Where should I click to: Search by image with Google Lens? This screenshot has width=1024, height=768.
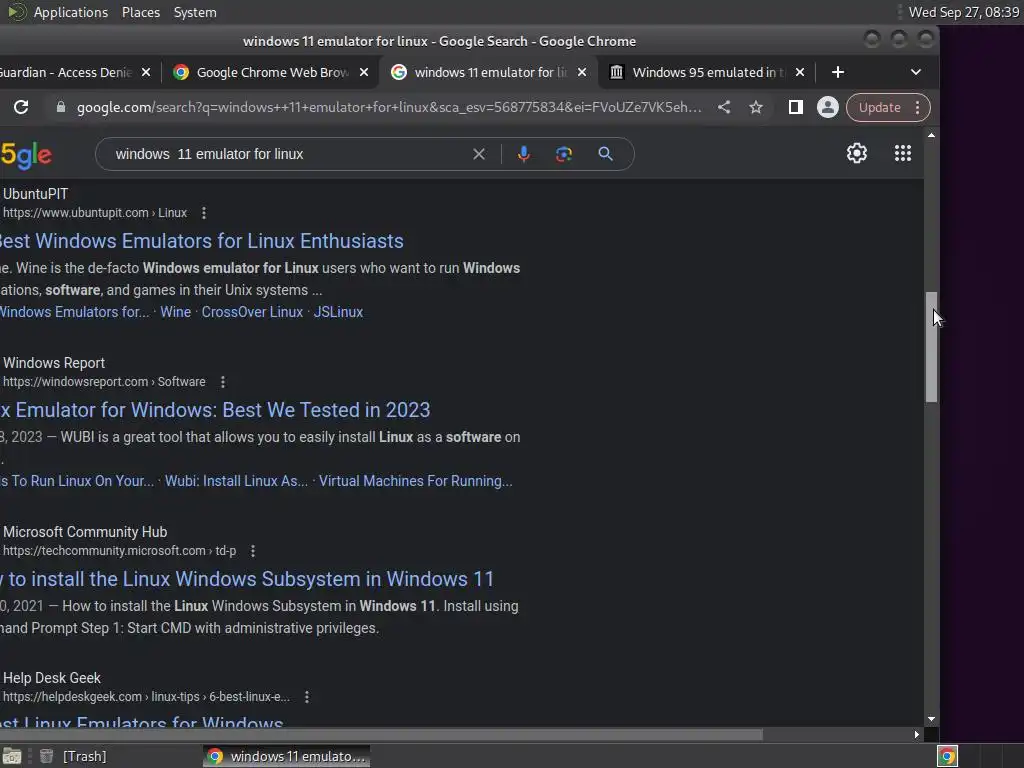tap(564, 154)
